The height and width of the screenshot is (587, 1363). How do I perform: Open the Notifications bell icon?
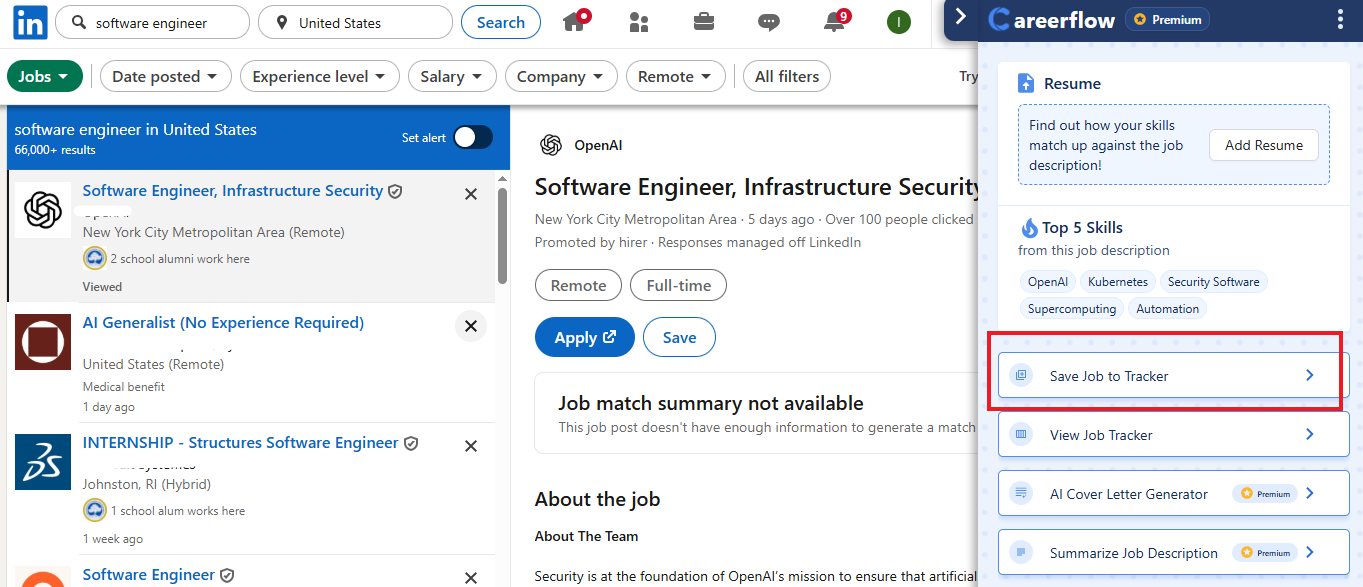point(835,21)
